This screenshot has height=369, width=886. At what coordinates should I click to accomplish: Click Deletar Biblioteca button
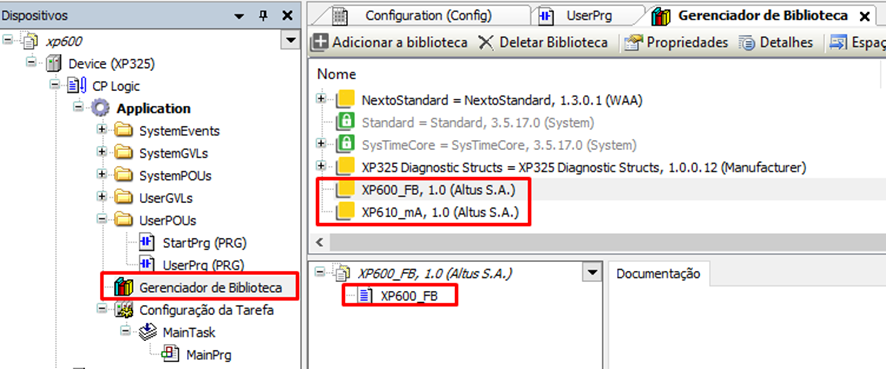tap(543, 42)
